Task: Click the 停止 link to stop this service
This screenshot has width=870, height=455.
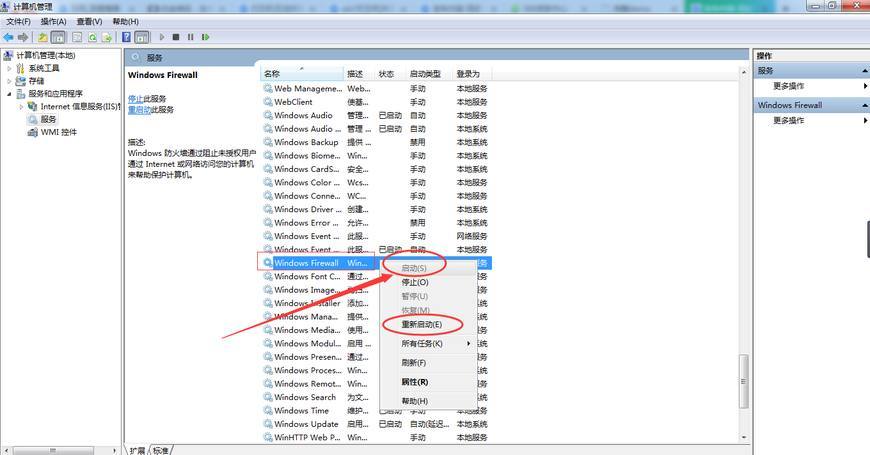Action: click(x=135, y=99)
